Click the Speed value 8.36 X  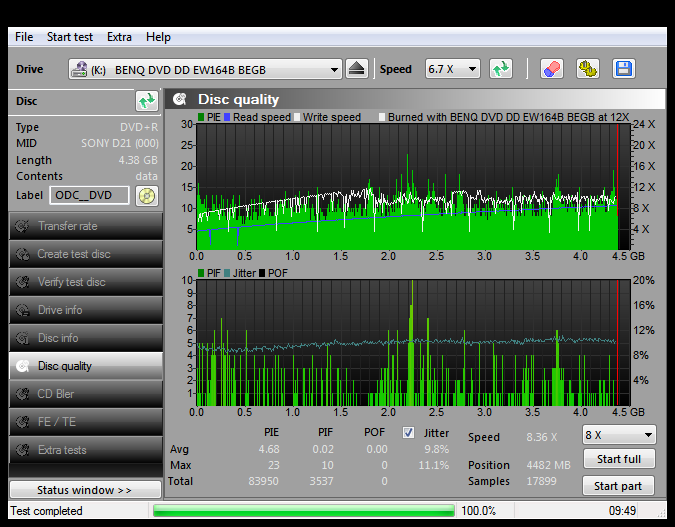pyautogui.click(x=542, y=437)
